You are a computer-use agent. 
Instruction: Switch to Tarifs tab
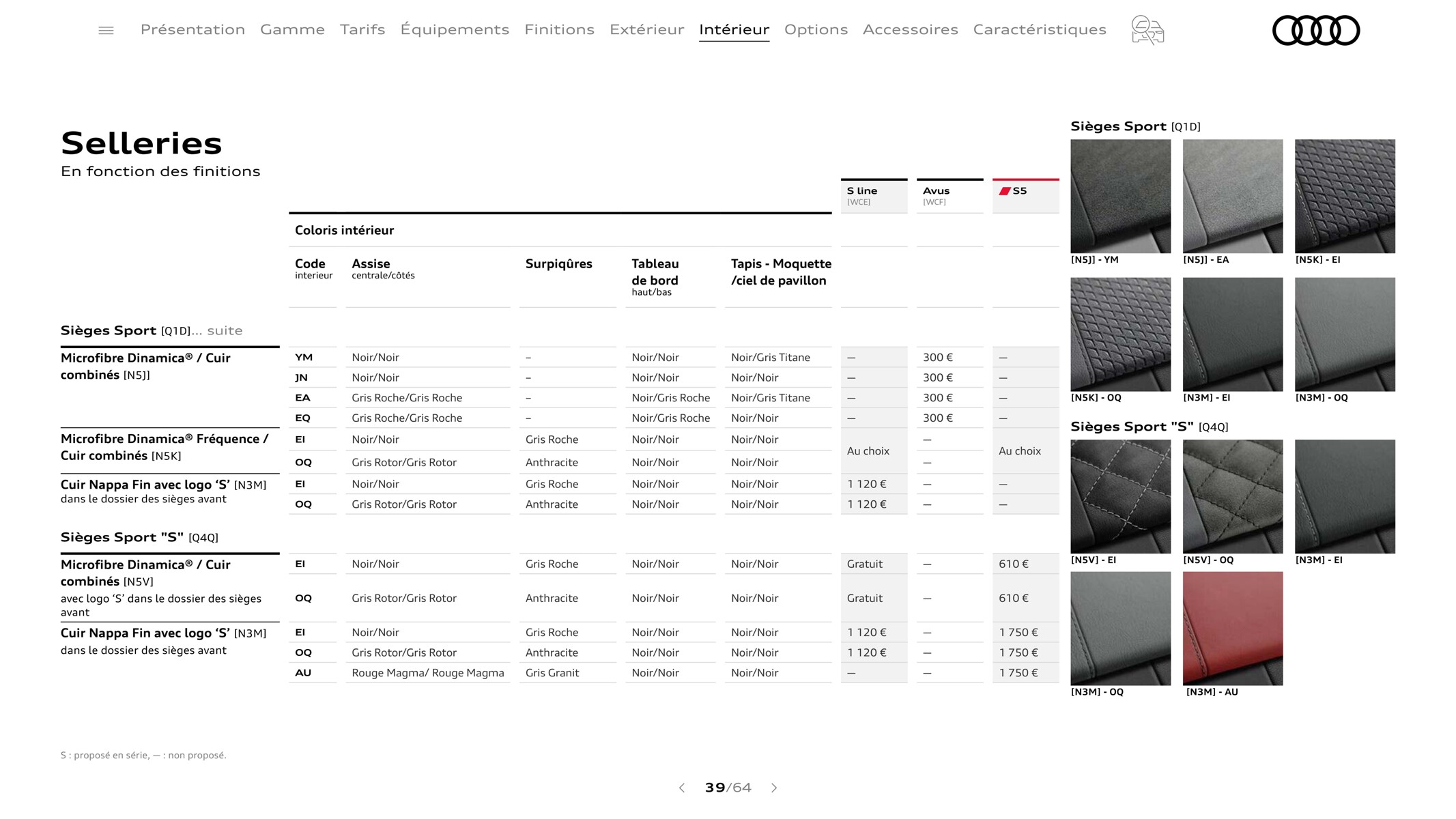click(362, 29)
